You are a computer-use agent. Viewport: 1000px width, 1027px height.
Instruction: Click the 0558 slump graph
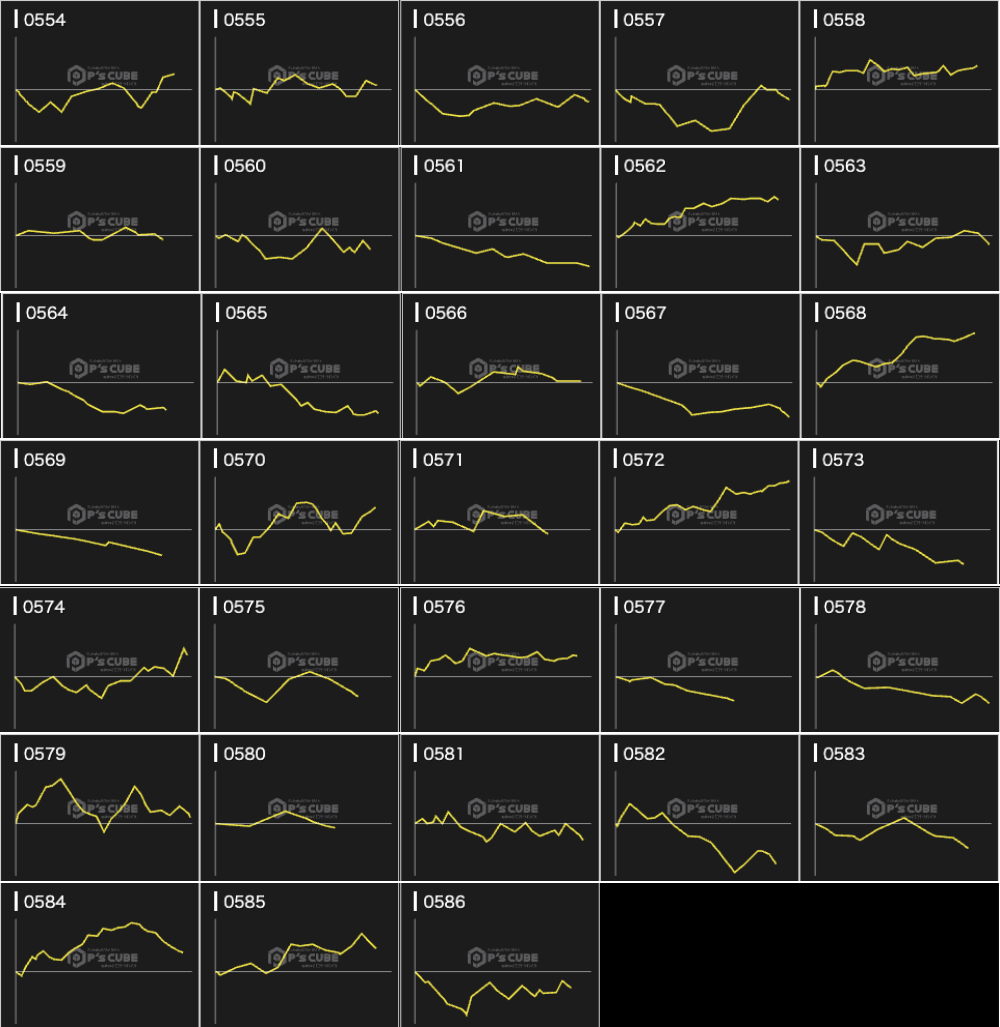click(900, 73)
